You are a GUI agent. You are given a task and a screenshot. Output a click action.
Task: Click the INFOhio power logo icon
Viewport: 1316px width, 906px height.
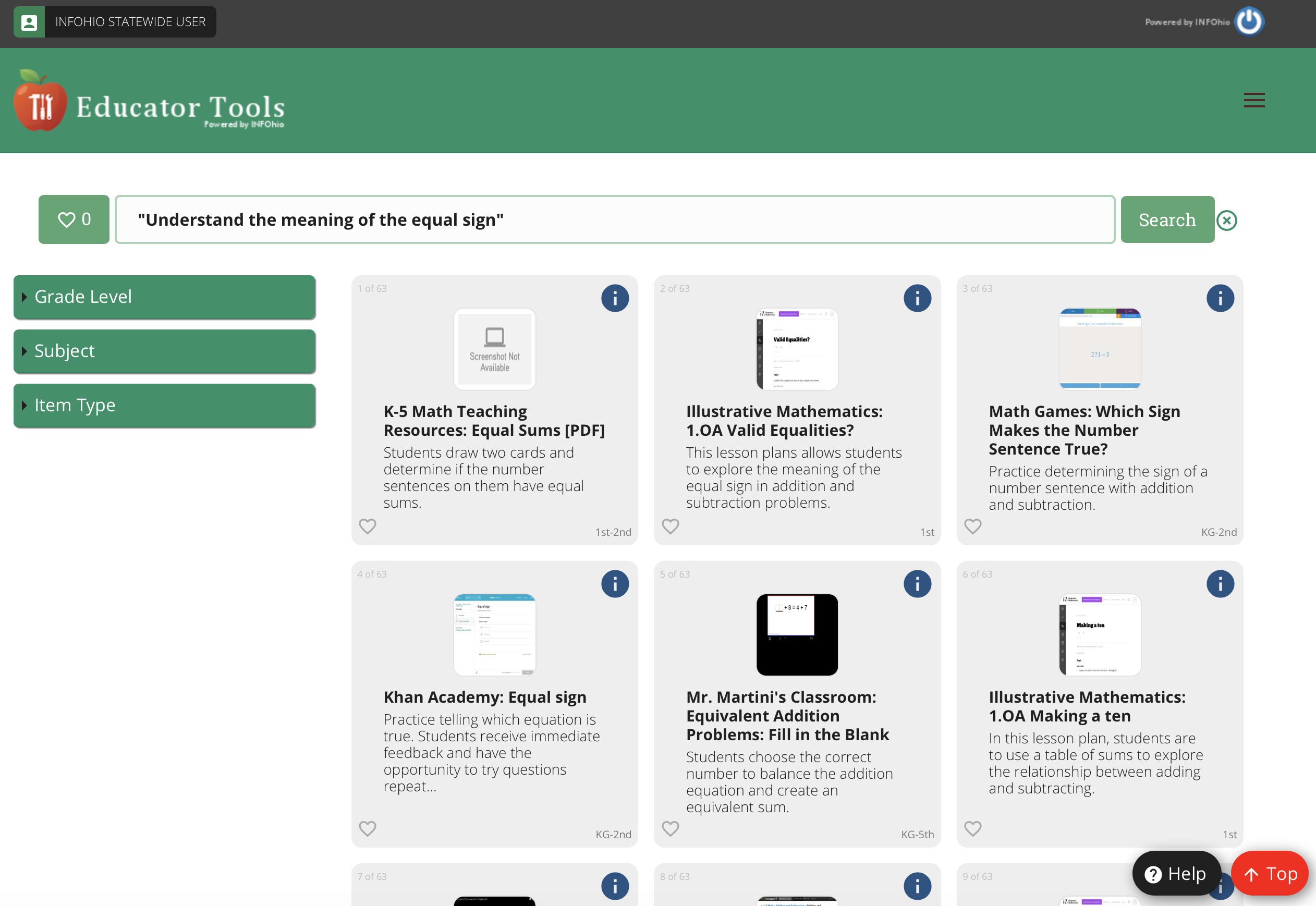click(1249, 21)
